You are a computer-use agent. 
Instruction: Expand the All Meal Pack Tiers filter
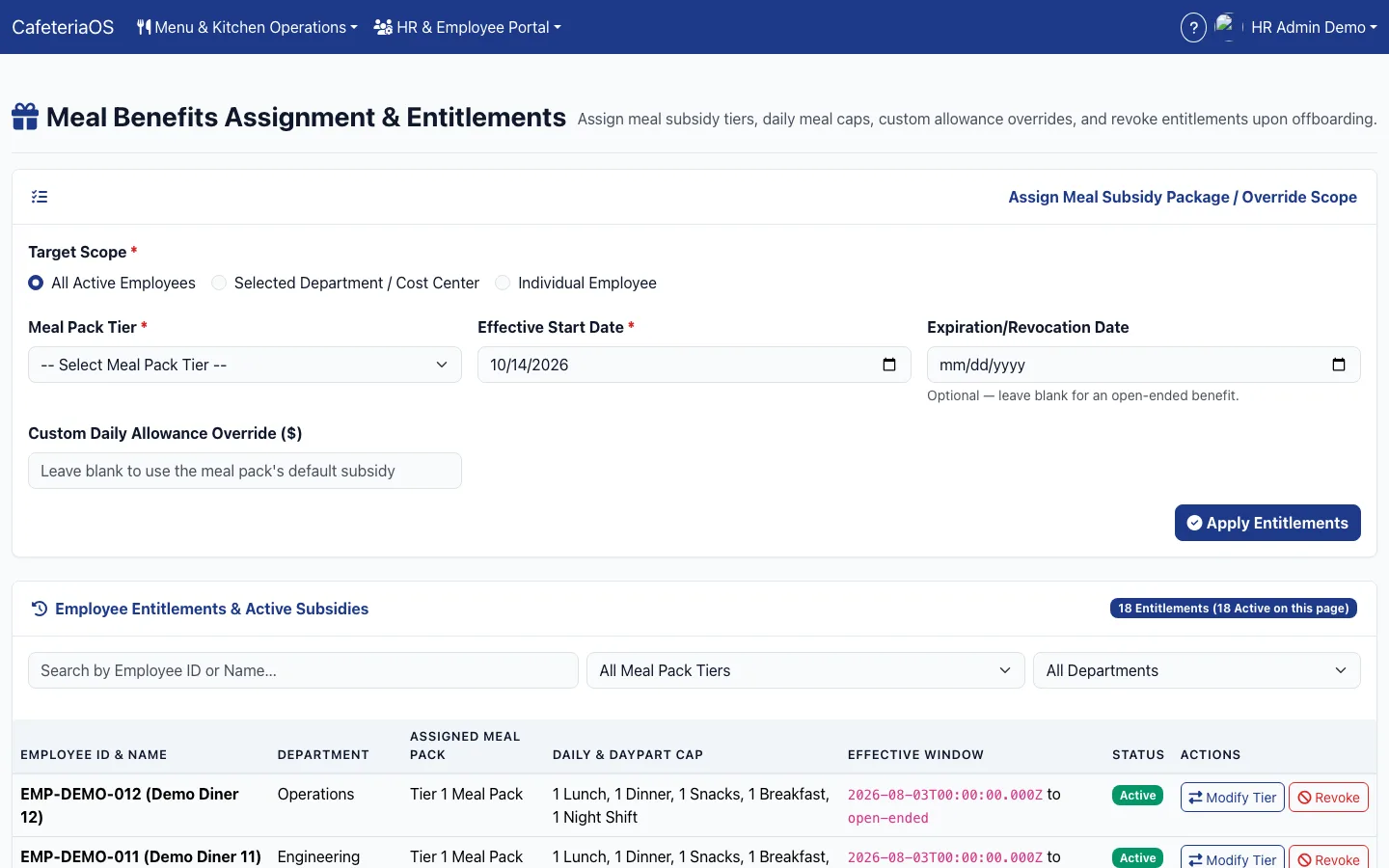tap(805, 670)
